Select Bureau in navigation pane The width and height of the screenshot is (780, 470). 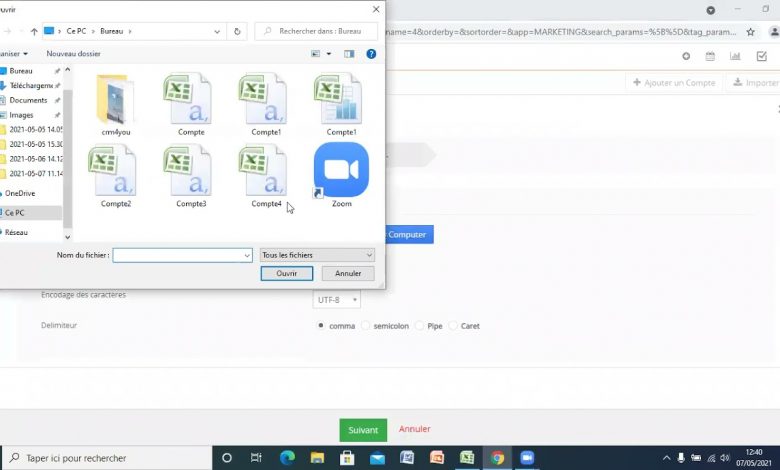[21, 71]
